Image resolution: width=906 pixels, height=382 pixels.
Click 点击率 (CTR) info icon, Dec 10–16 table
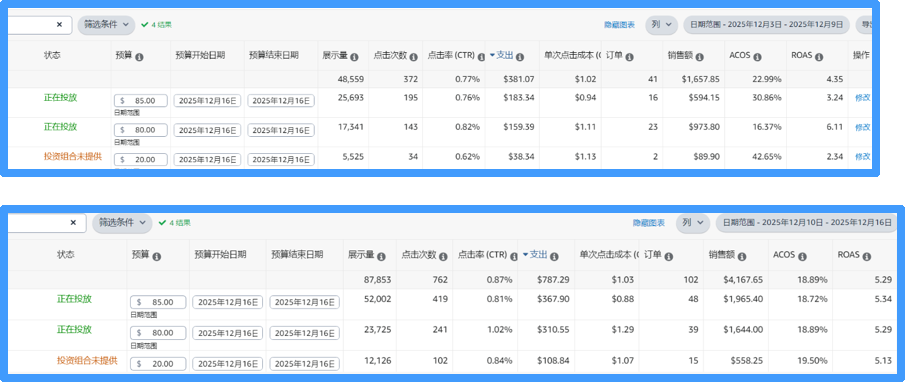514,256
